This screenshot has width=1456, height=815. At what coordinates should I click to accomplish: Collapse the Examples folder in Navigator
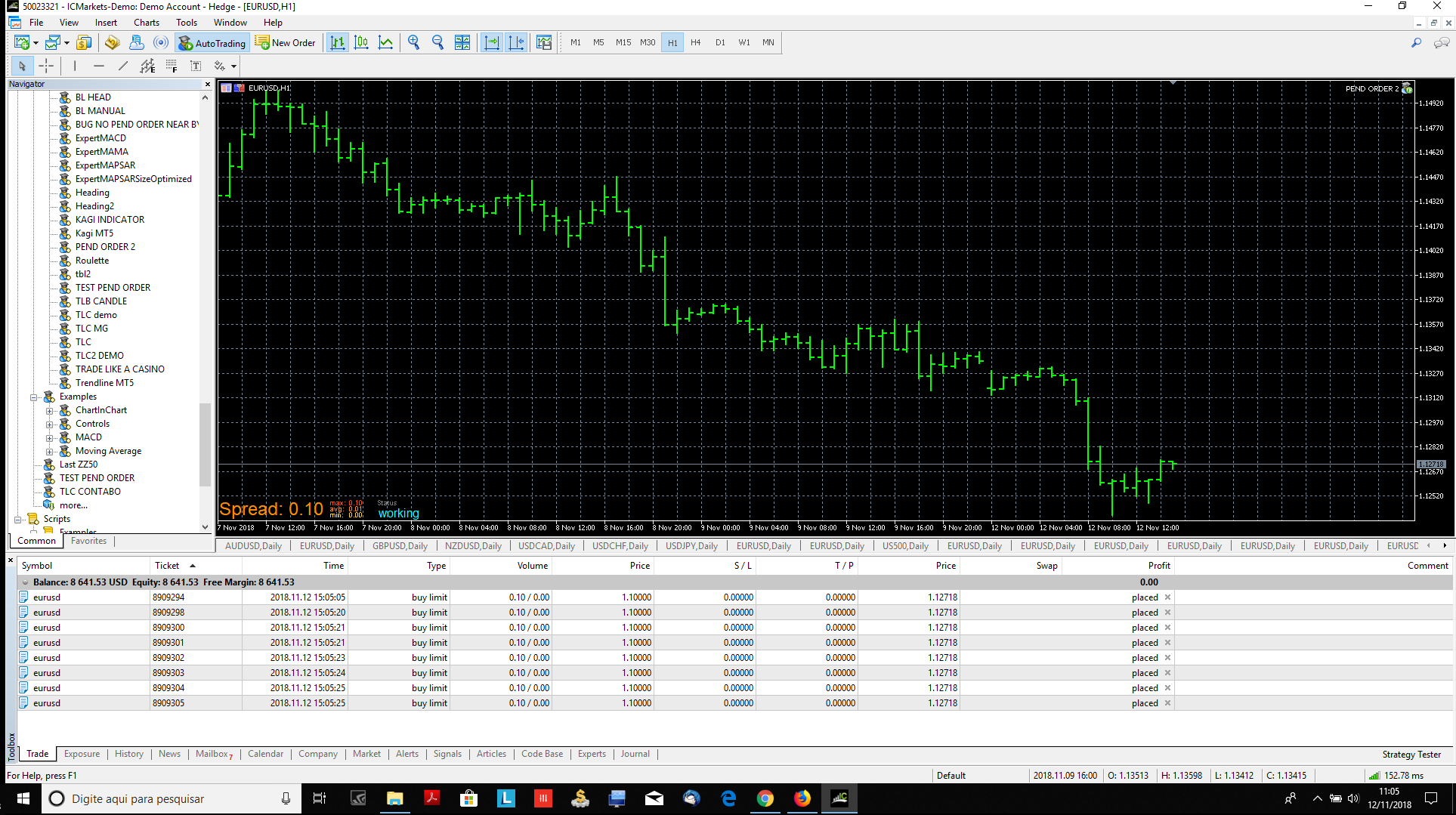pyautogui.click(x=34, y=397)
